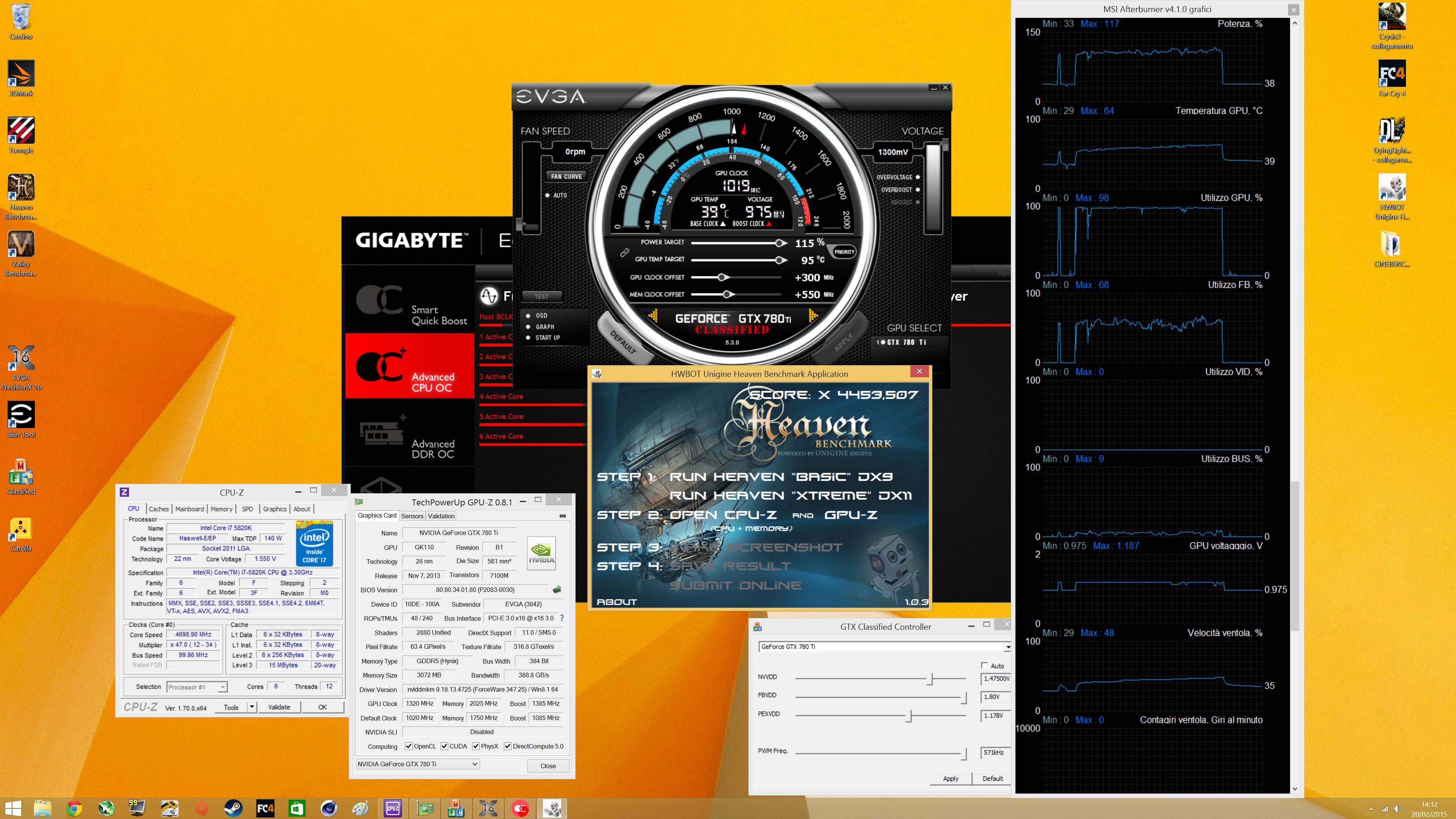Click the Gigabyte Advanced CPU OC tile
Viewport: 1456px width, 819px height.
410,366
